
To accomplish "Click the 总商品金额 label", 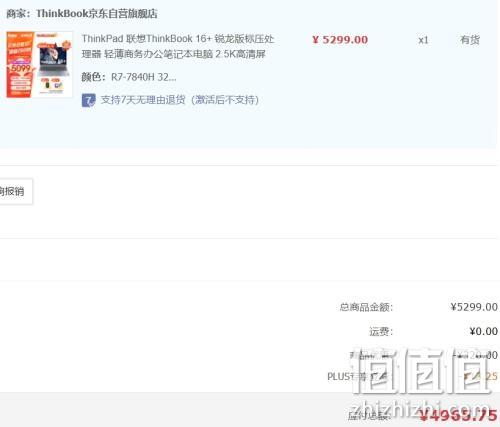I will tap(366, 307).
